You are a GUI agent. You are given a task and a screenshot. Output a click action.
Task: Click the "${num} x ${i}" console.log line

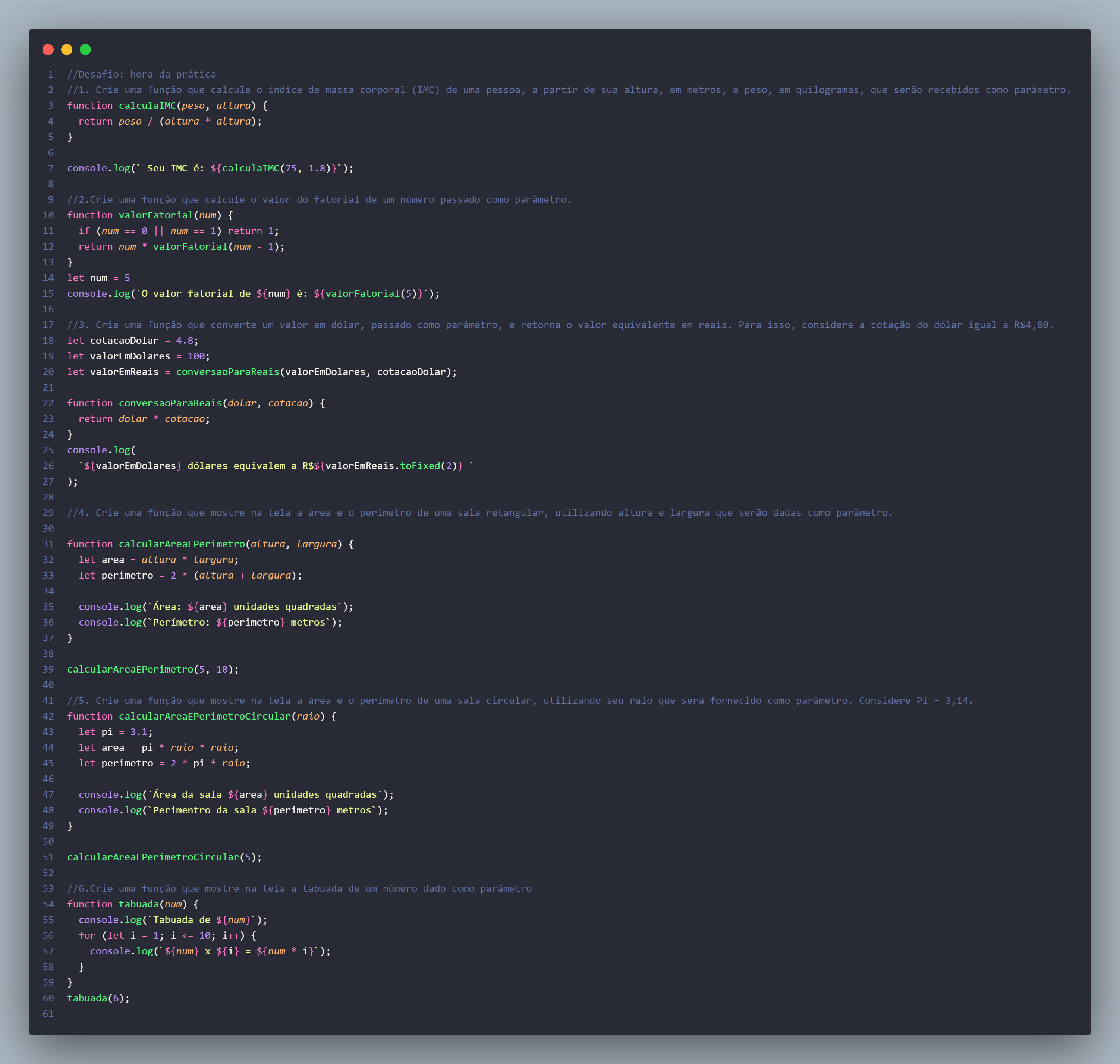coord(210,951)
